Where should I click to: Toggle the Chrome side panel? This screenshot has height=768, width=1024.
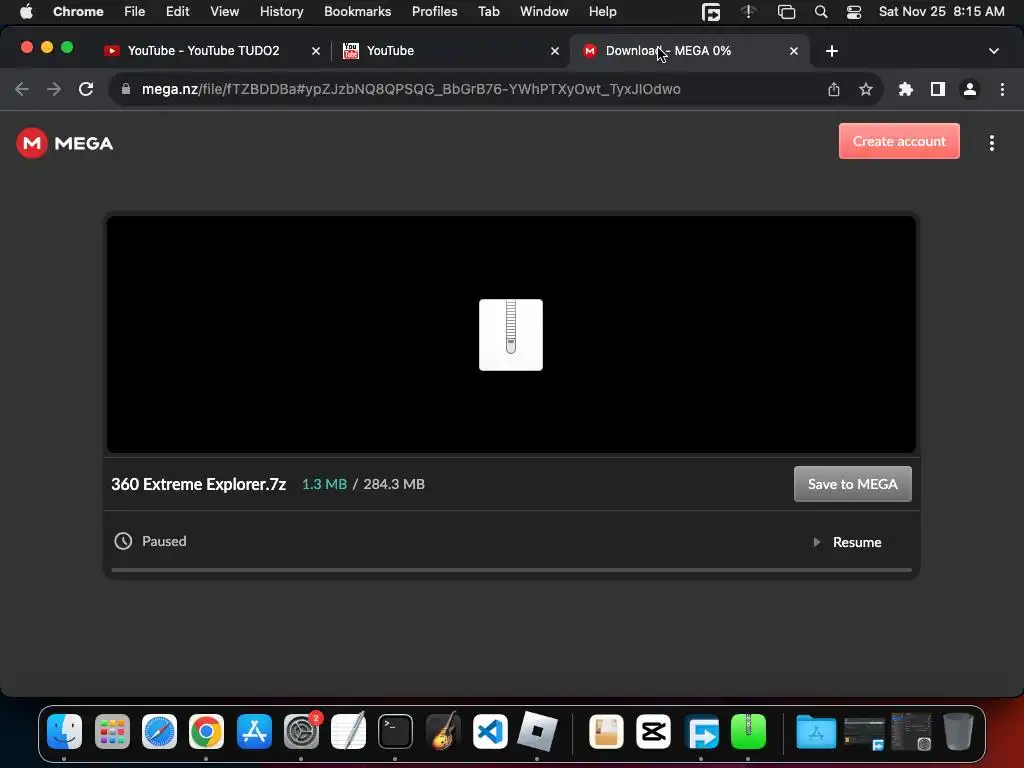[937, 89]
